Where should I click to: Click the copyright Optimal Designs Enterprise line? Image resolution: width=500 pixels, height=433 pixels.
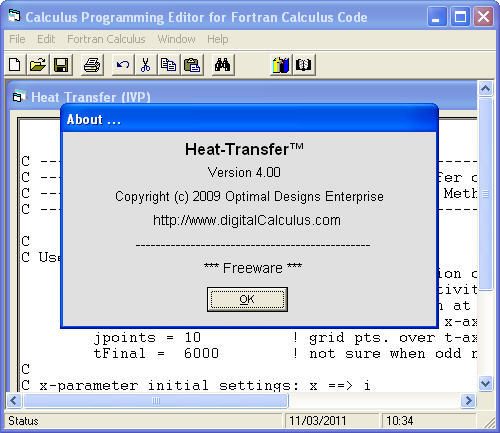click(249, 196)
